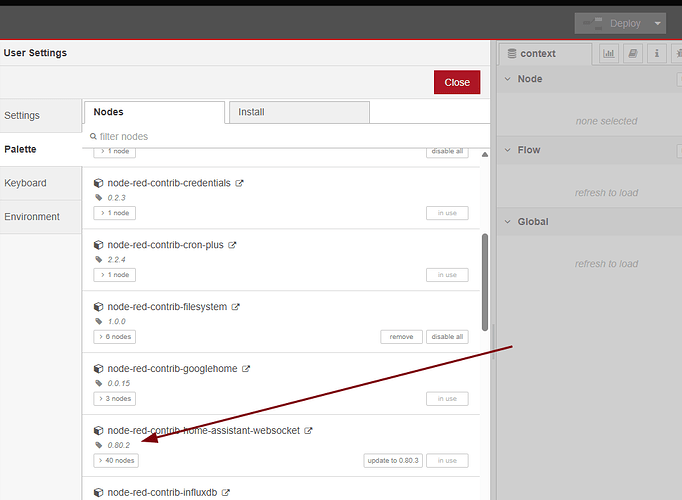Open the Deploy dropdown arrow
The image size is (682, 500).
(x=657, y=24)
